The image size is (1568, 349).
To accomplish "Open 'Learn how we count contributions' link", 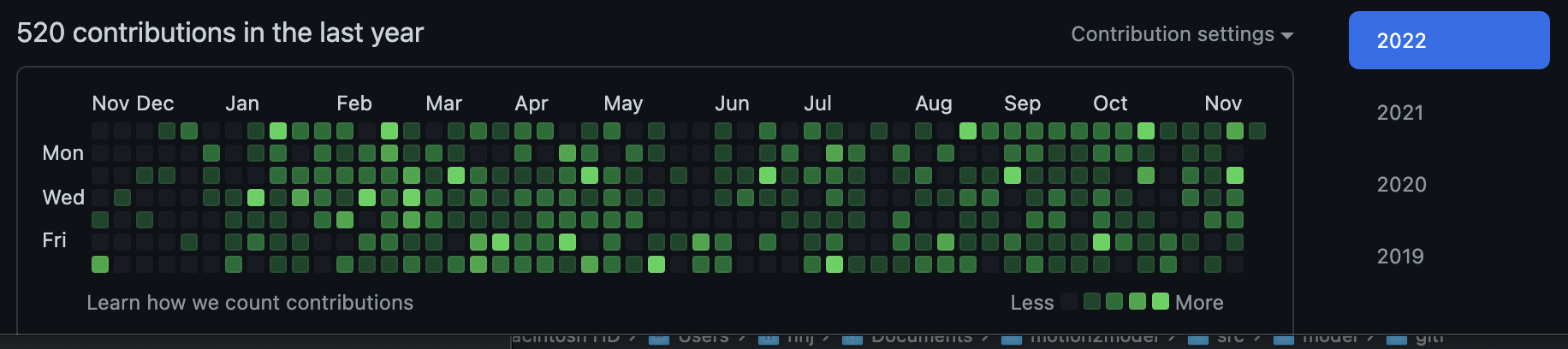I will coord(250,303).
